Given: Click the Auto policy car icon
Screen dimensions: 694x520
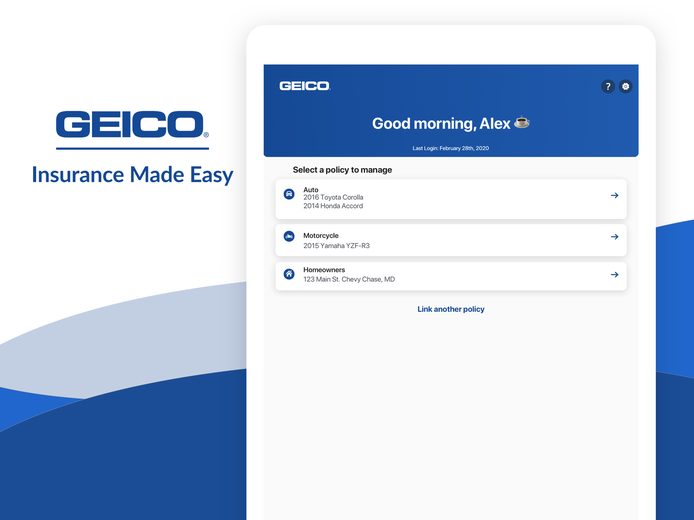Looking at the screenshot, I should click(x=289, y=194).
